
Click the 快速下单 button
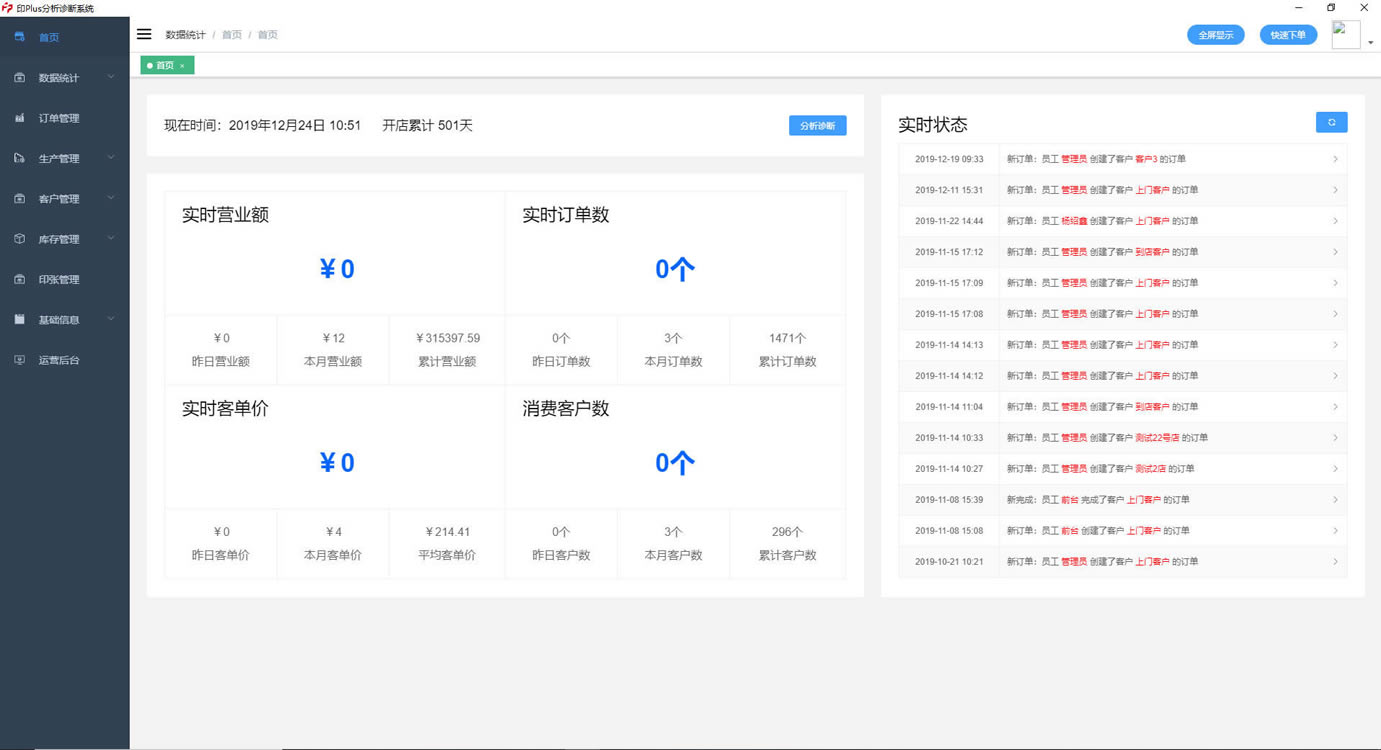tap(1288, 34)
